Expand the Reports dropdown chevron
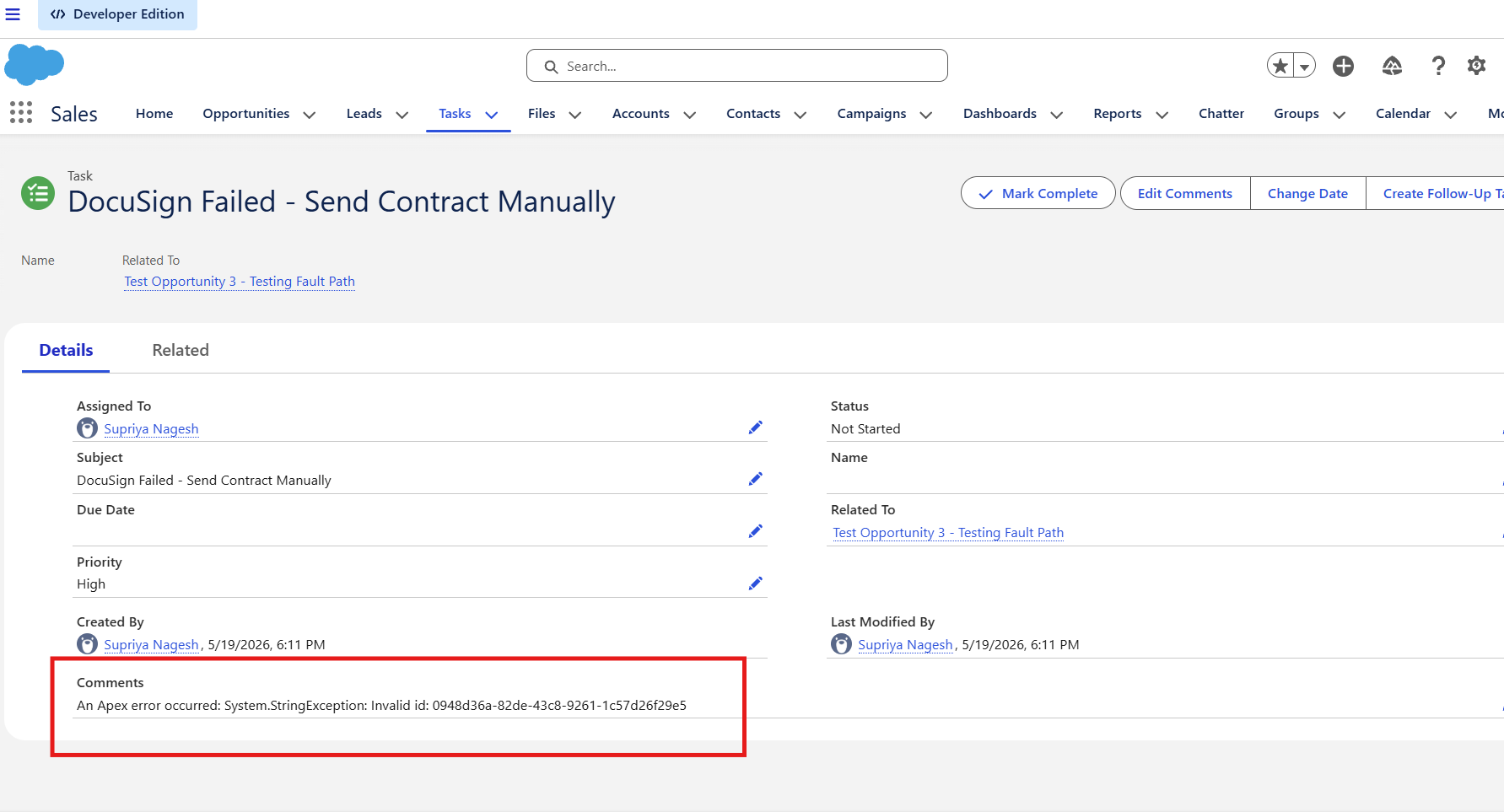The width and height of the screenshot is (1504, 812). click(x=1162, y=115)
